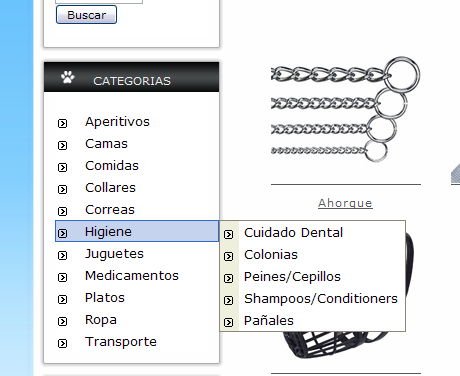Choose Peines/Cepillos in the submenu
The height and width of the screenshot is (376, 460).
(292, 277)
